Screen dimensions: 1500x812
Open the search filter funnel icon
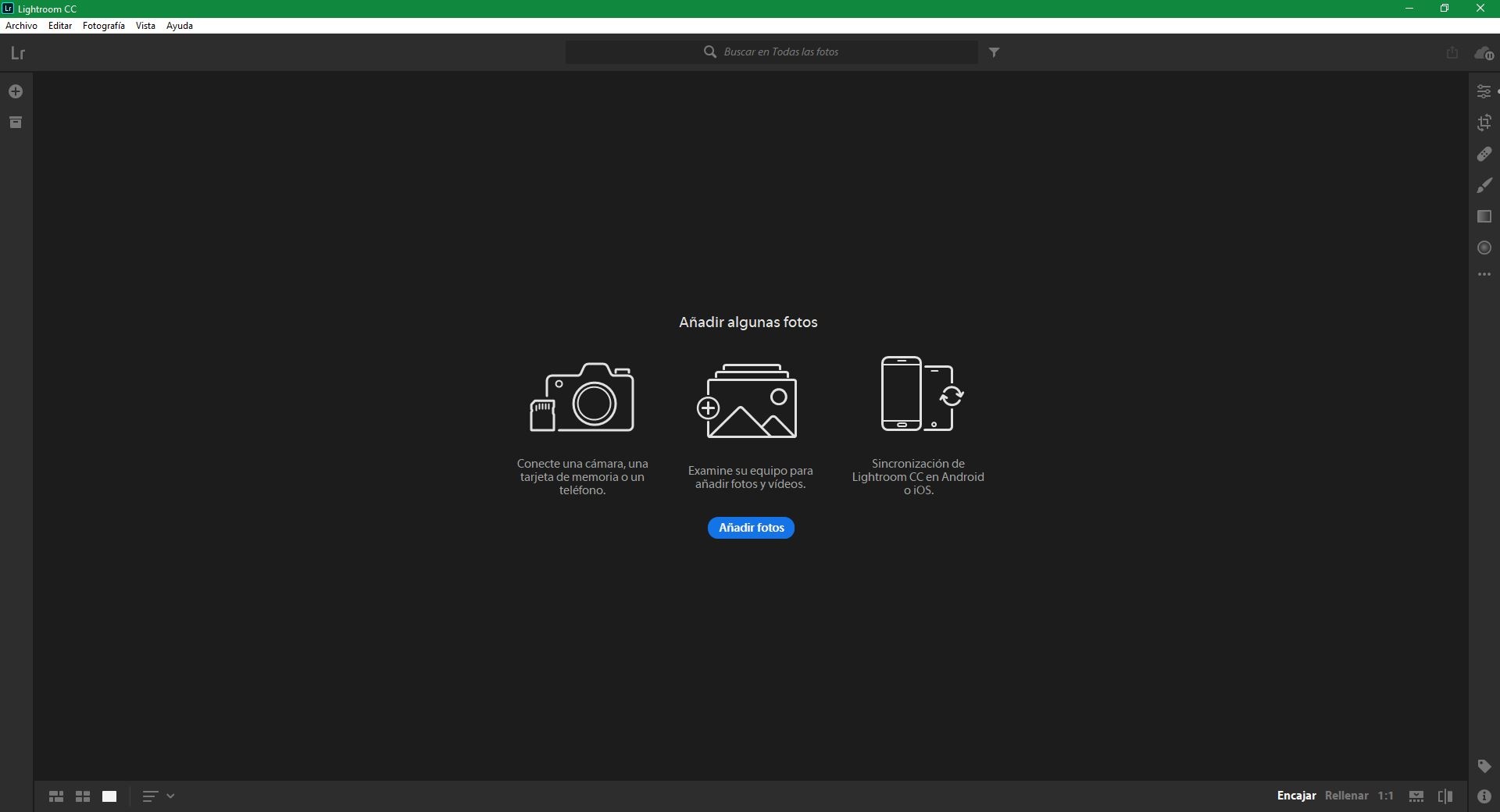click(995, 52)
